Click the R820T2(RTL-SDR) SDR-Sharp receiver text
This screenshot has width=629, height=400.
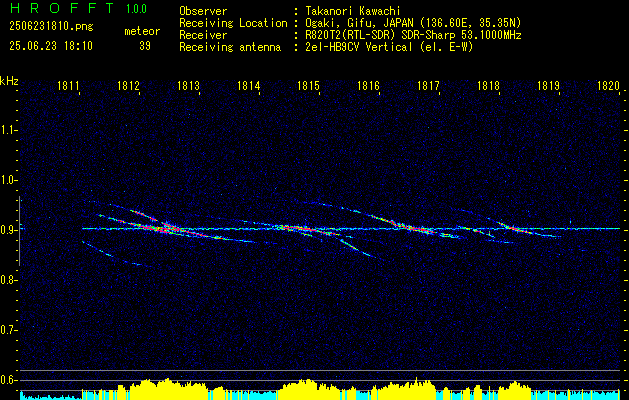413,35
